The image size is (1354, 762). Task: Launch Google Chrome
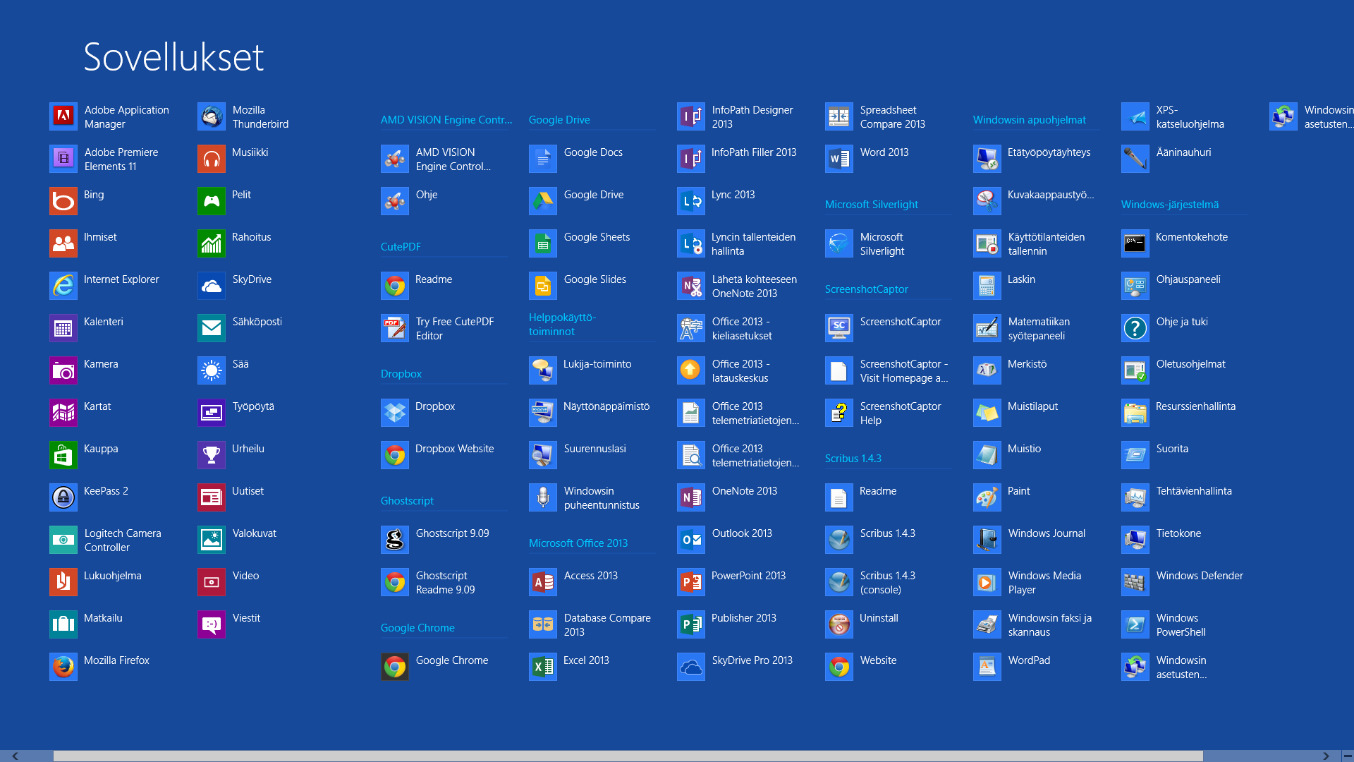436,666
